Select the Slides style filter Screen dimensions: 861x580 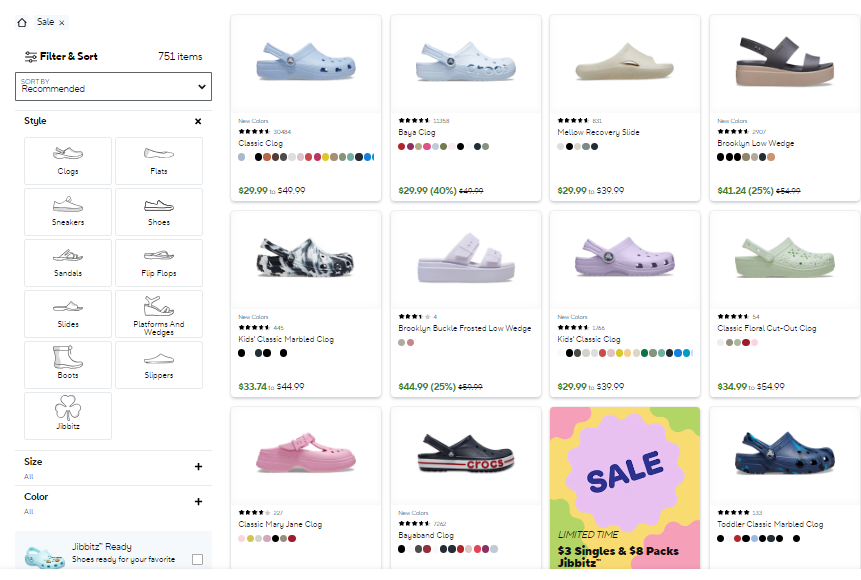pos(68,314)
